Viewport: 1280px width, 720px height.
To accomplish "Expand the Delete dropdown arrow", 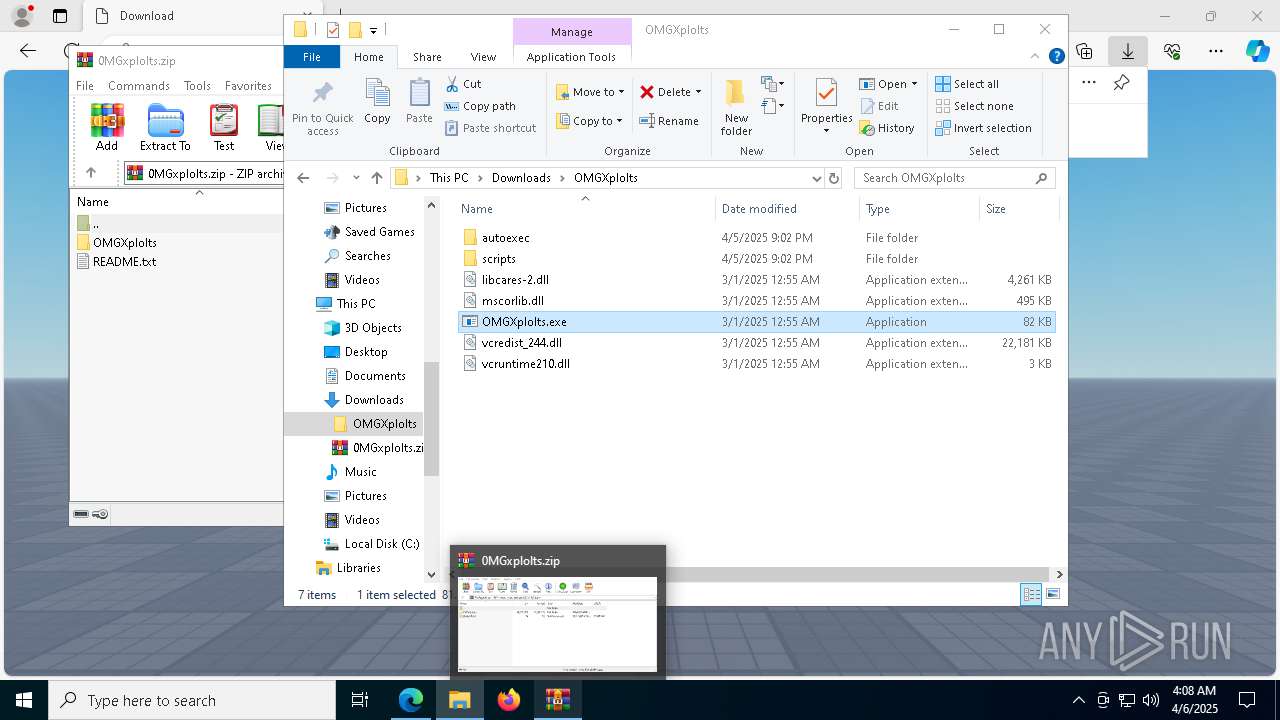I will 698,92.
